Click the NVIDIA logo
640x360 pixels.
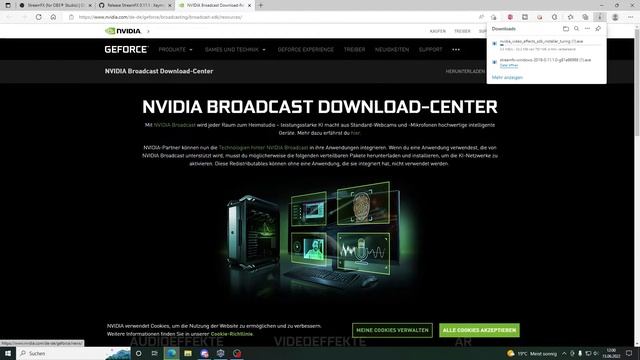123,31
